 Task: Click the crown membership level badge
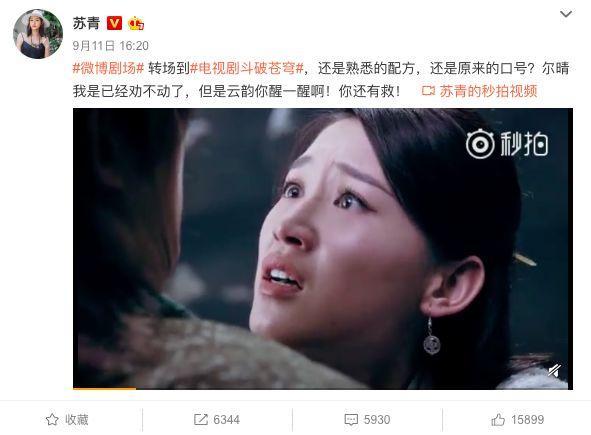tap(136, 24)
